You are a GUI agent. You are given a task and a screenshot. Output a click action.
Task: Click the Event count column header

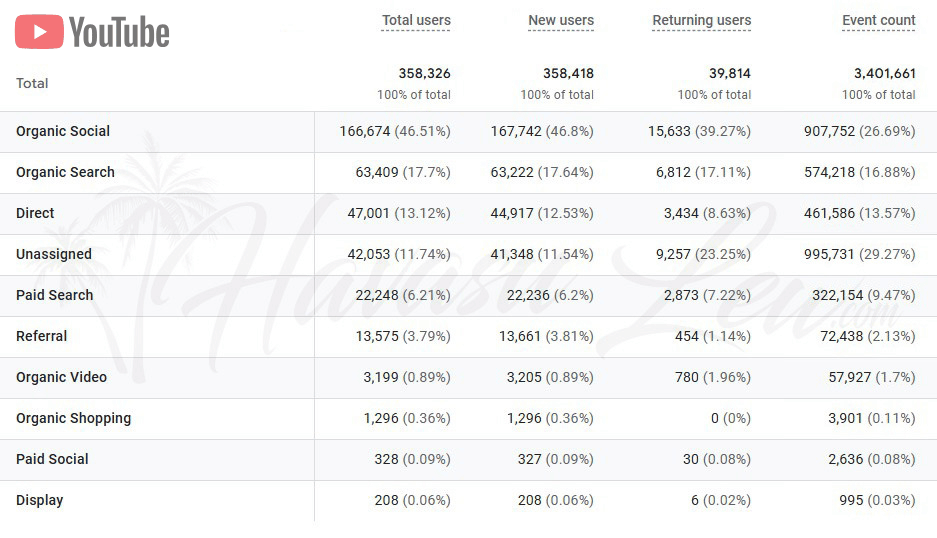point(878,20)
